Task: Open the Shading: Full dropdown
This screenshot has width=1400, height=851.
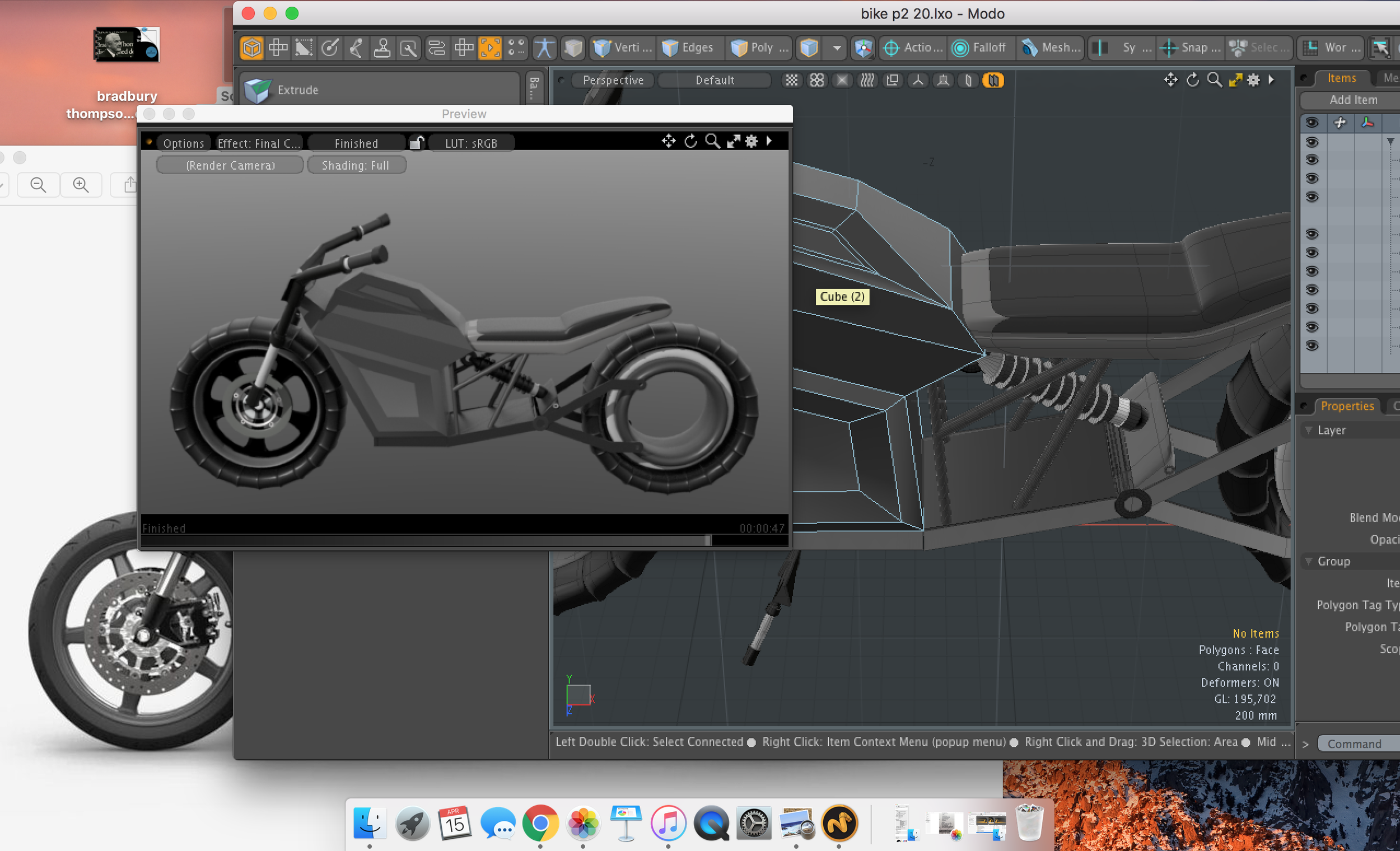Action: pos(356,165)
